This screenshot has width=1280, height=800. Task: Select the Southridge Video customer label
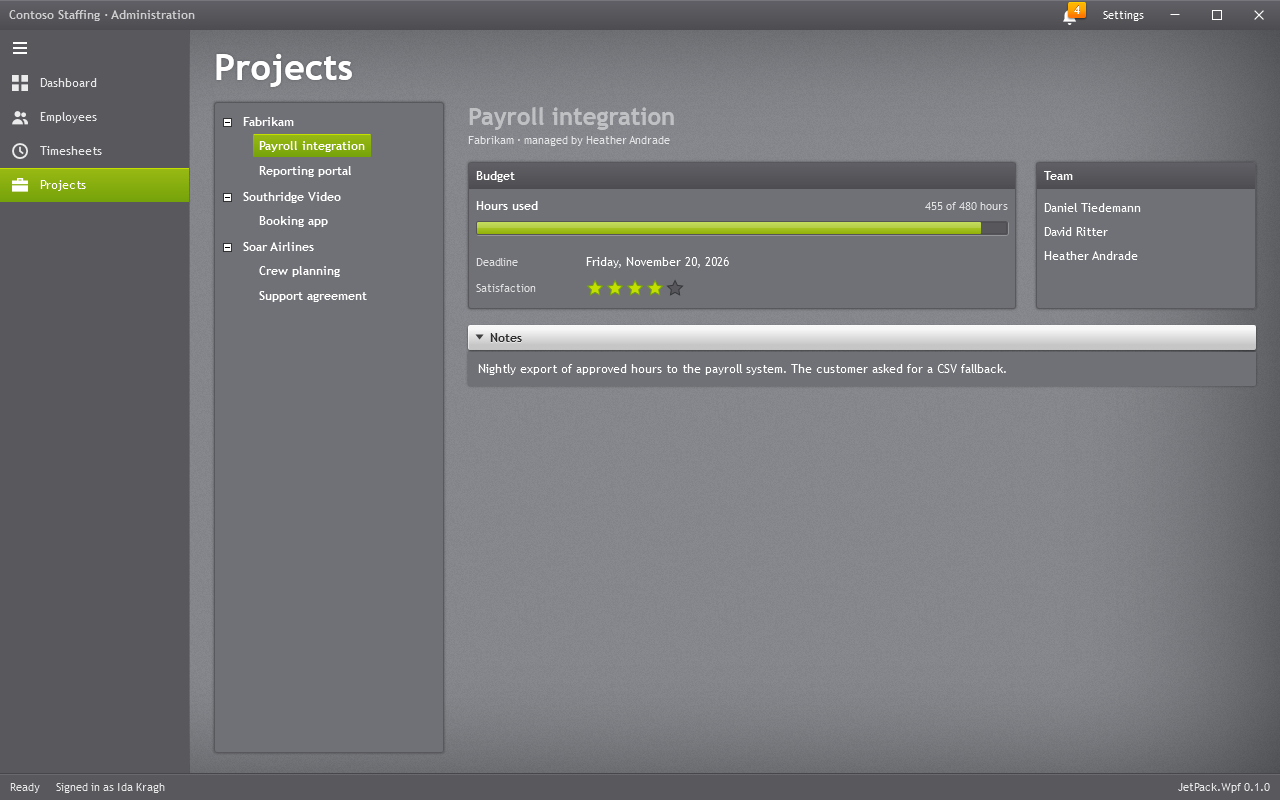coord(292,197)
